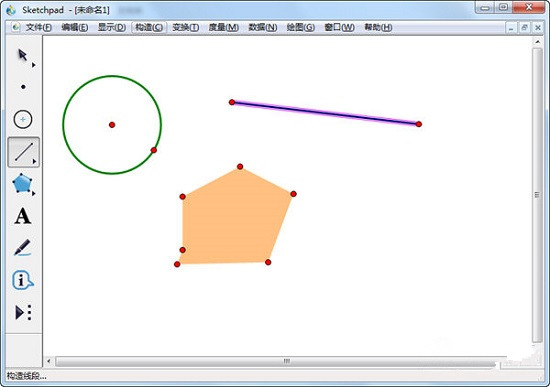Expand the Arrow tool flyout triangle

[x=34, y=65]
